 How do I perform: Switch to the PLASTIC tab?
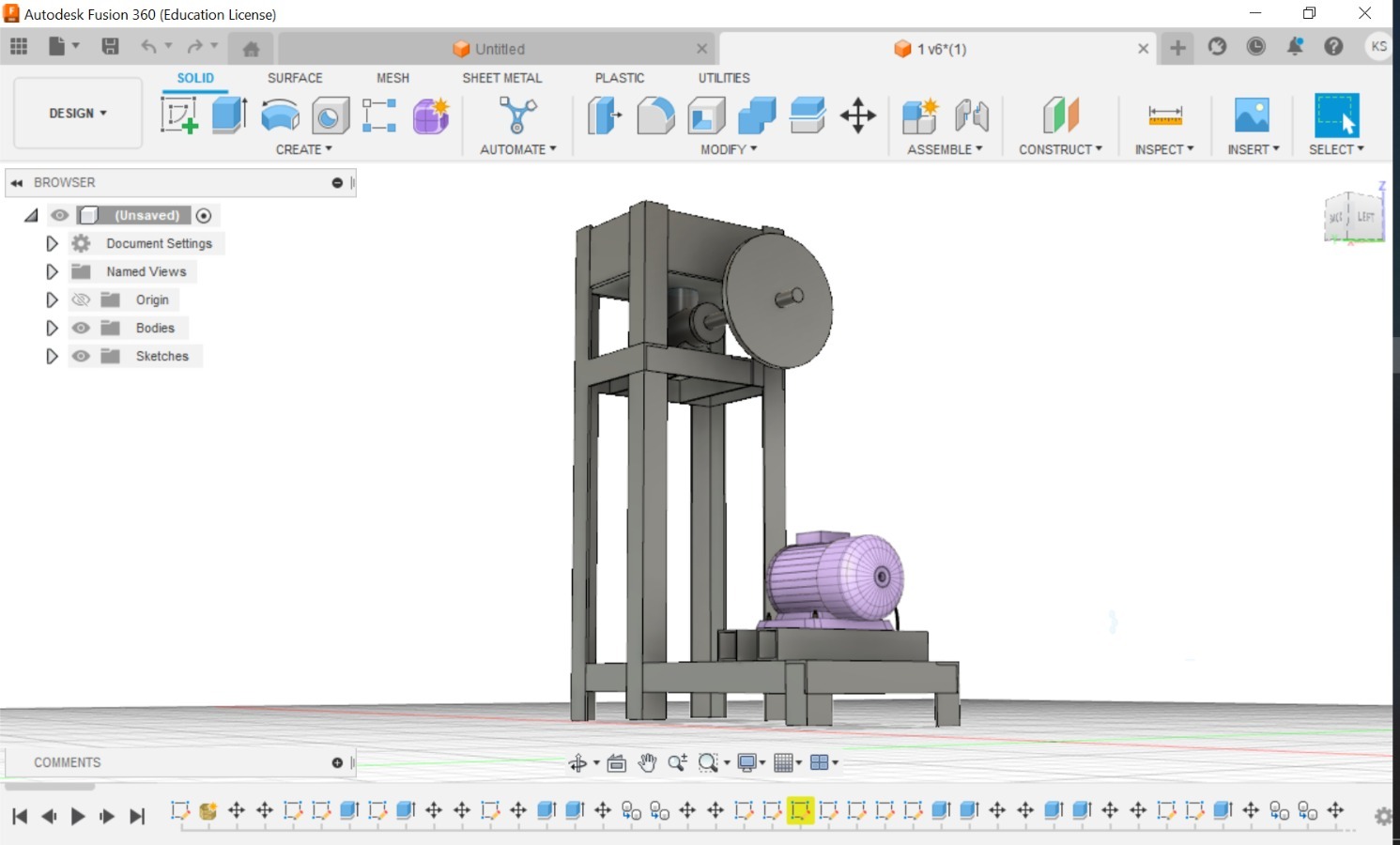point(620,78)
